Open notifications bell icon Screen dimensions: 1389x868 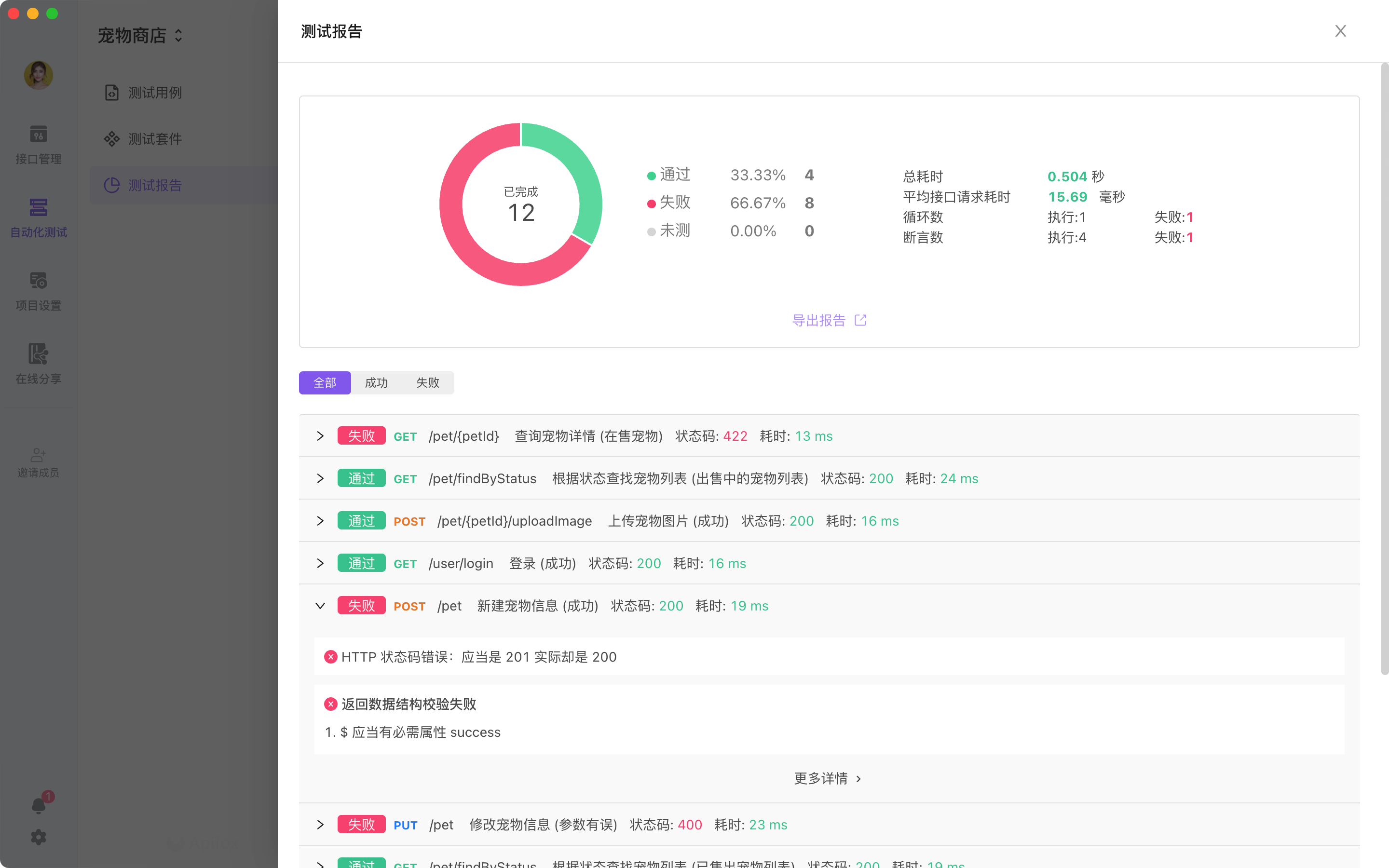(x=39, y=806)
